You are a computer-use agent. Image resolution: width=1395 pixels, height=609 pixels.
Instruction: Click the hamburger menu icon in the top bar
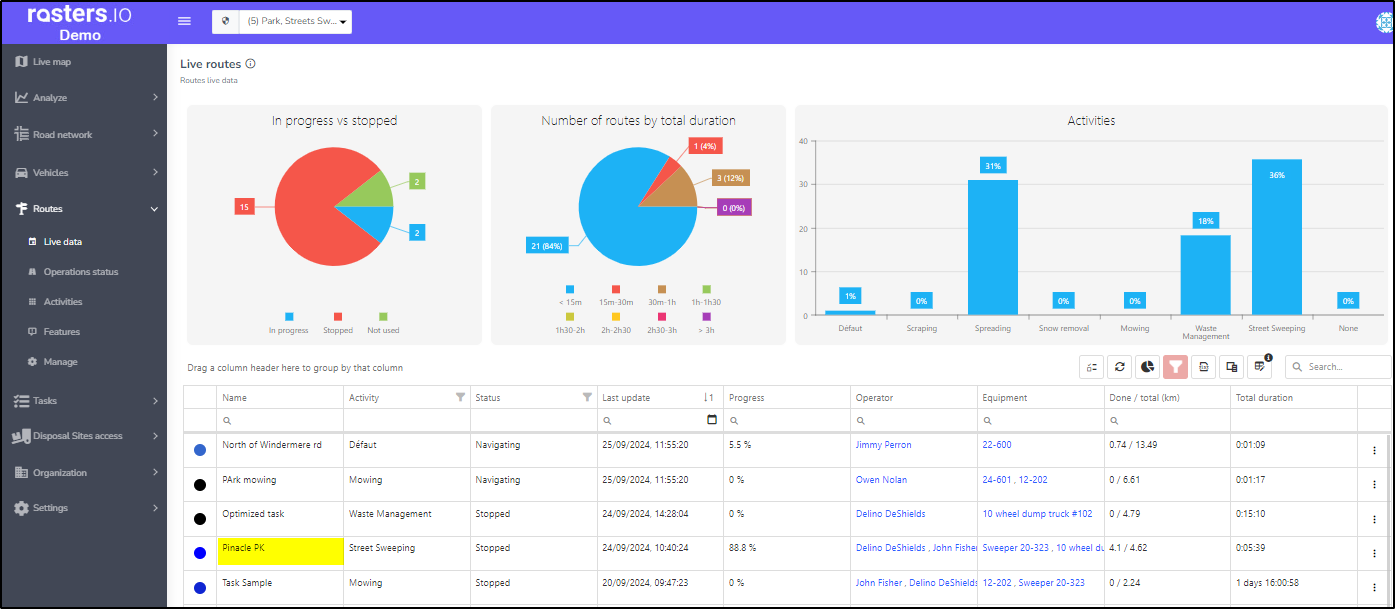184,21
